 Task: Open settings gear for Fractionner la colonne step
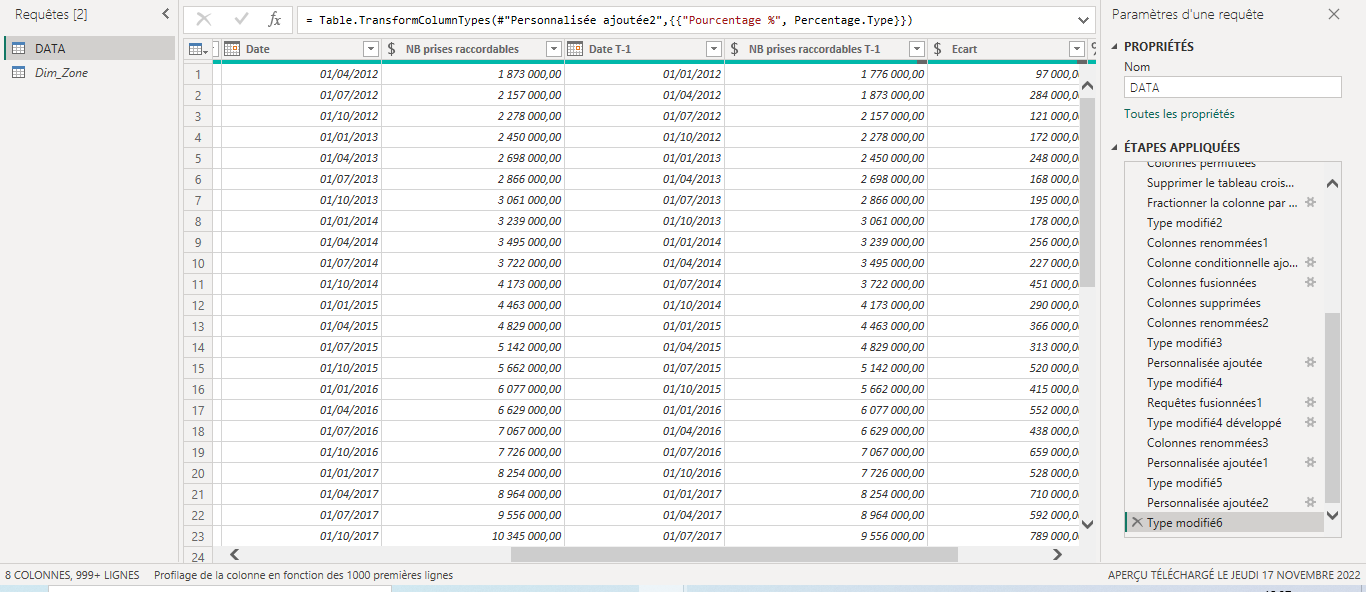[1310, 202]
